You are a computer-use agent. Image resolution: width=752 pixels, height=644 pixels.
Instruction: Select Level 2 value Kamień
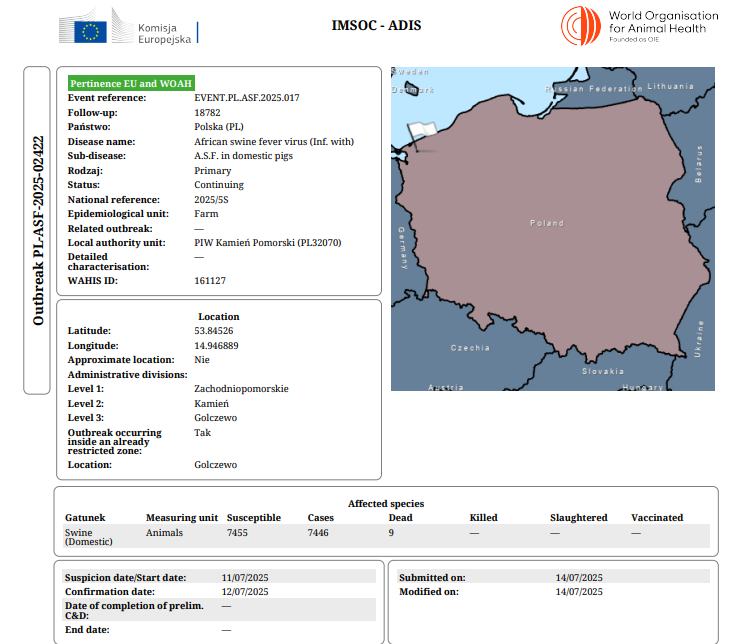[212, 404]
